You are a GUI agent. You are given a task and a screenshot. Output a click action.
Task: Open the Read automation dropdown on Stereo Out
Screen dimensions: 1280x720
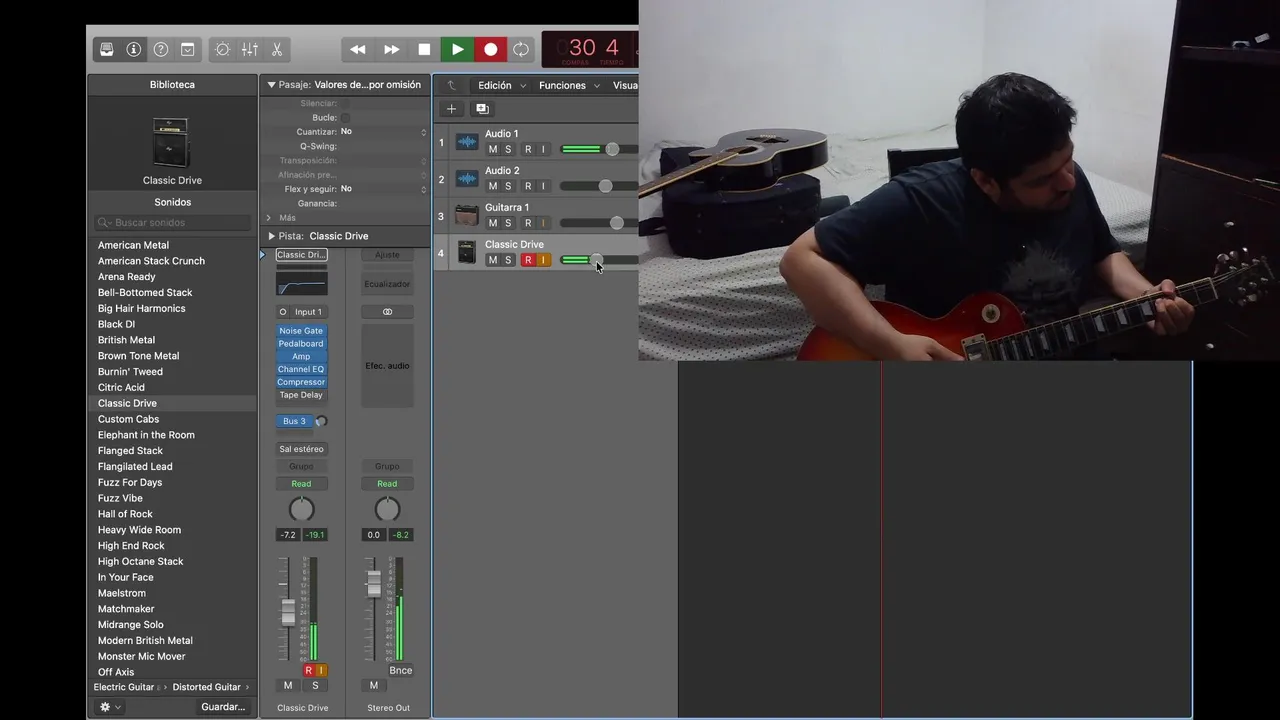pyautogui.click(x=387, y=484)
